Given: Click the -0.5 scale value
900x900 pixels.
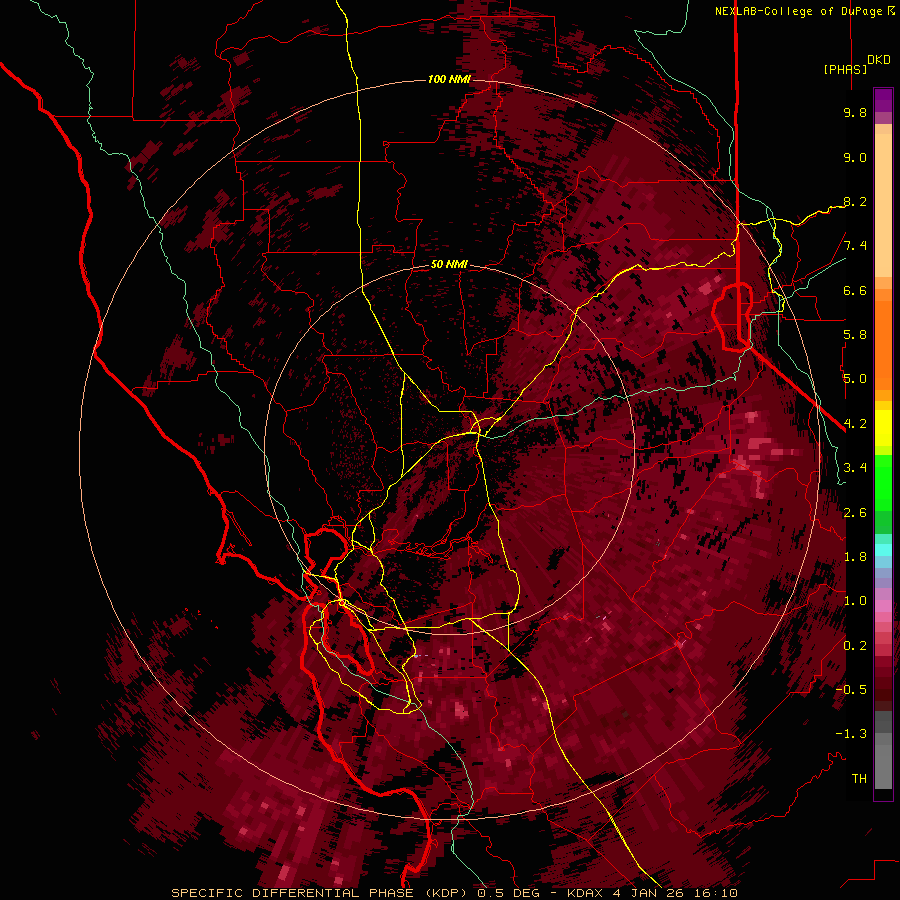Looking at the screenshot, I should coord(851,690).
